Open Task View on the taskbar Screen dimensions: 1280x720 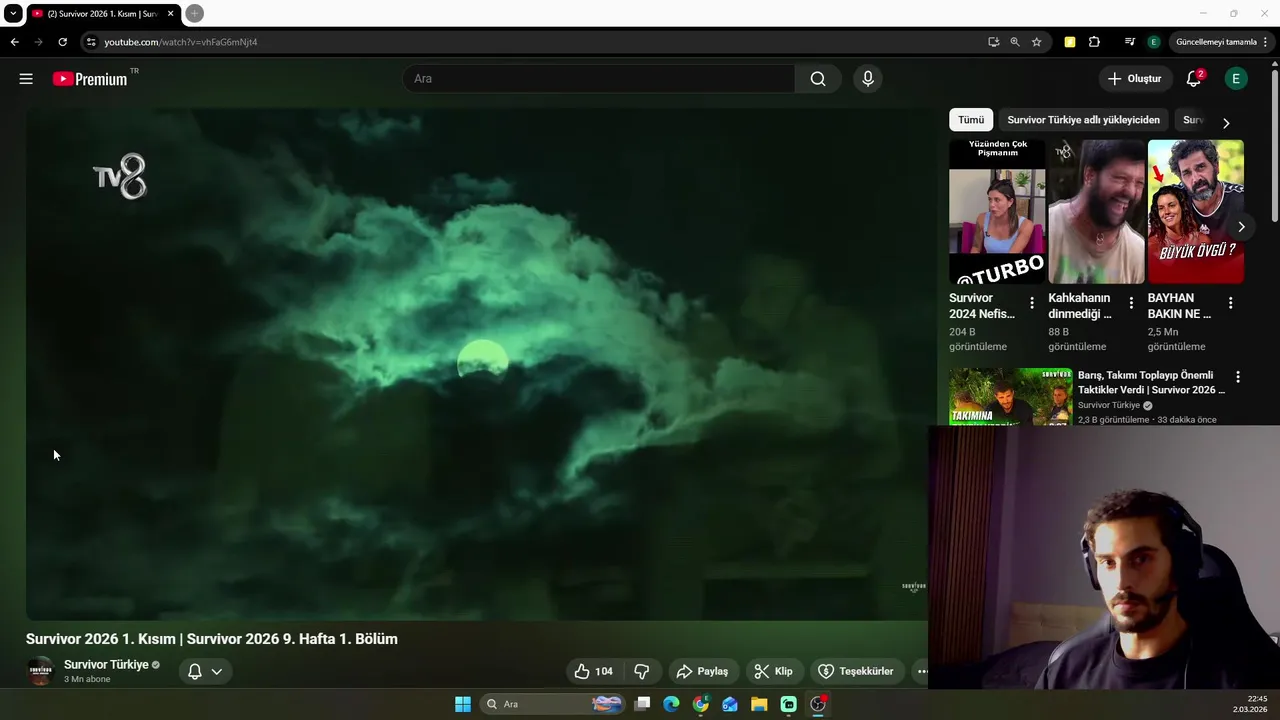click(643, 704)
